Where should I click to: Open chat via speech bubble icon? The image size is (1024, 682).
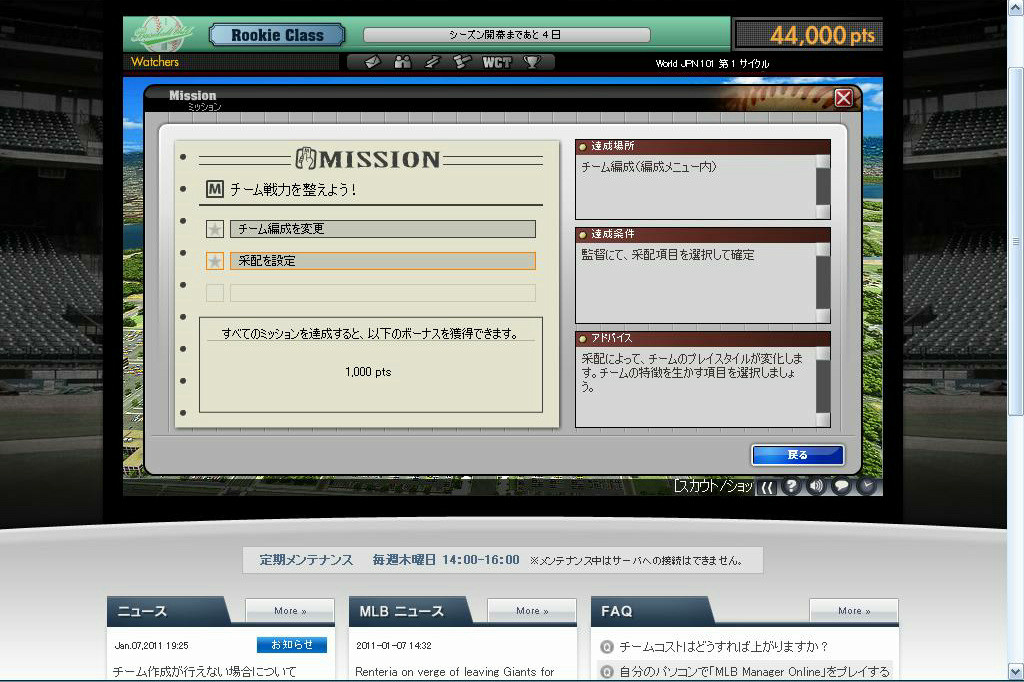coord(841,487)
